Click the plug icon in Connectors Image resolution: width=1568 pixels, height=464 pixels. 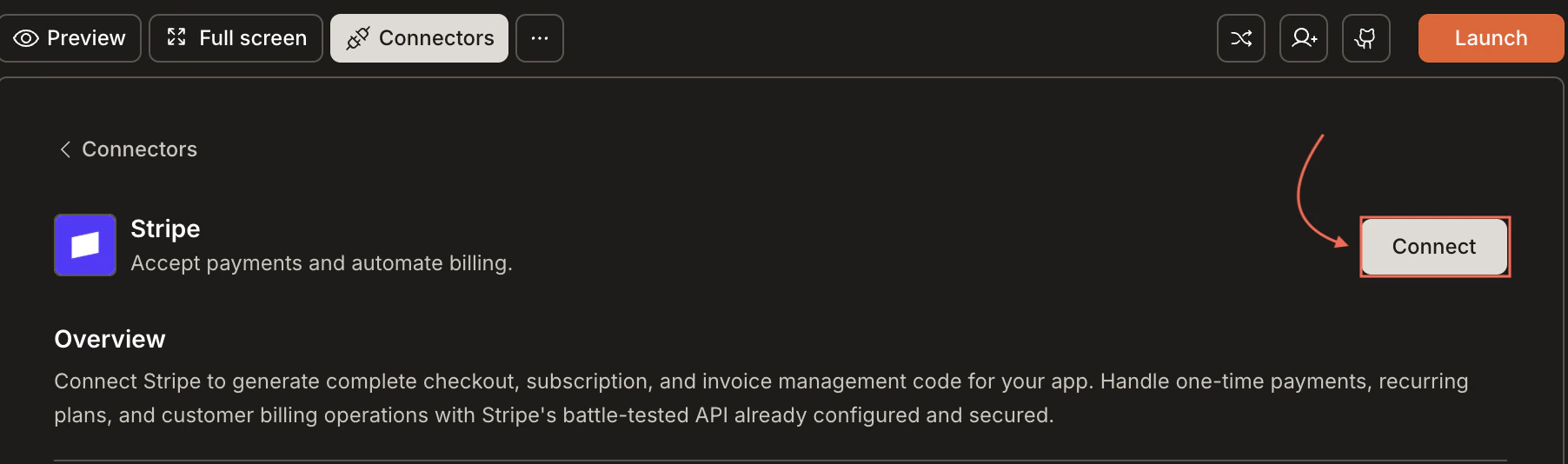click(358, 38)
